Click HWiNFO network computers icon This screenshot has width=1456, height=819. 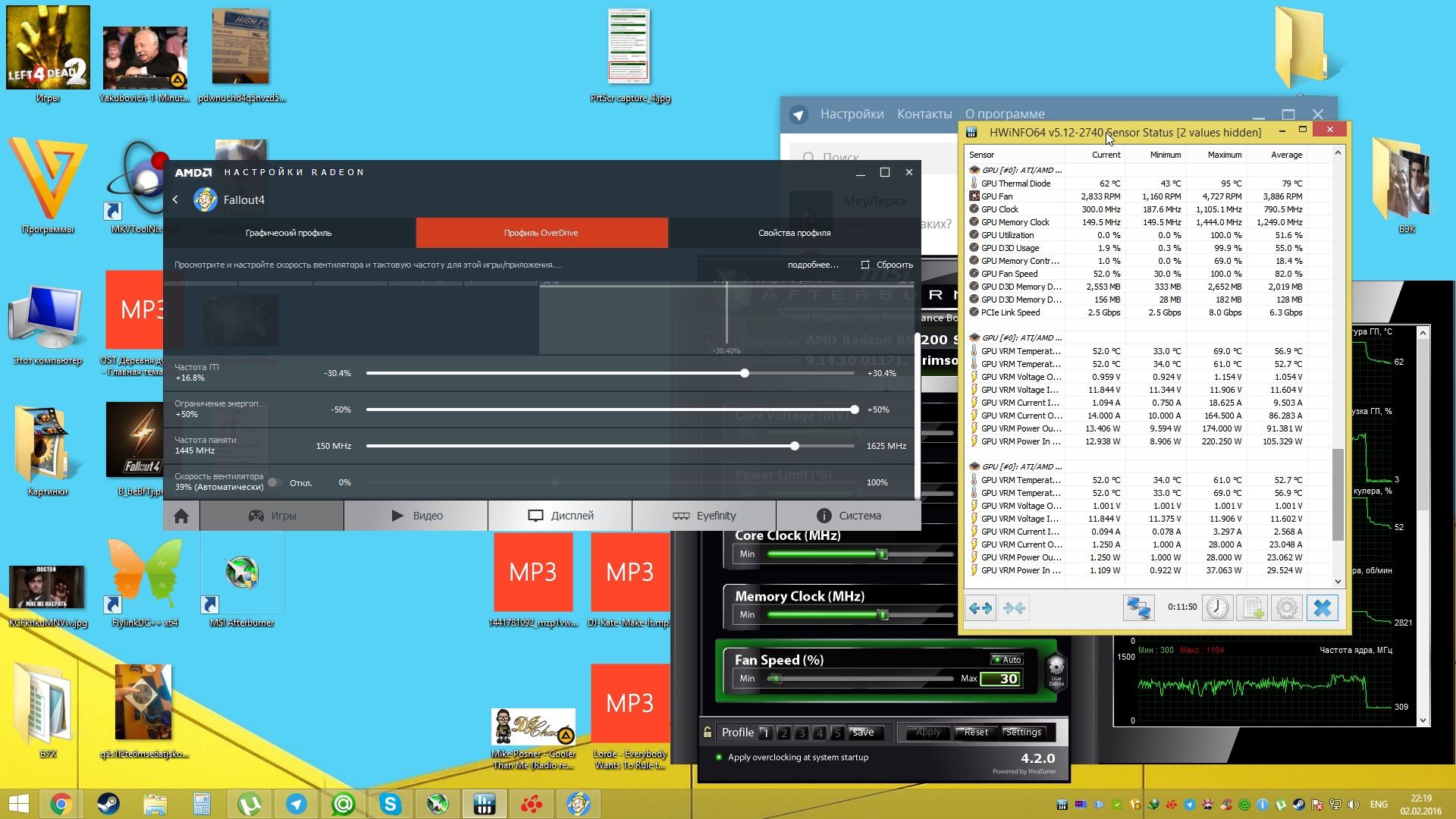coord(1138,608)
